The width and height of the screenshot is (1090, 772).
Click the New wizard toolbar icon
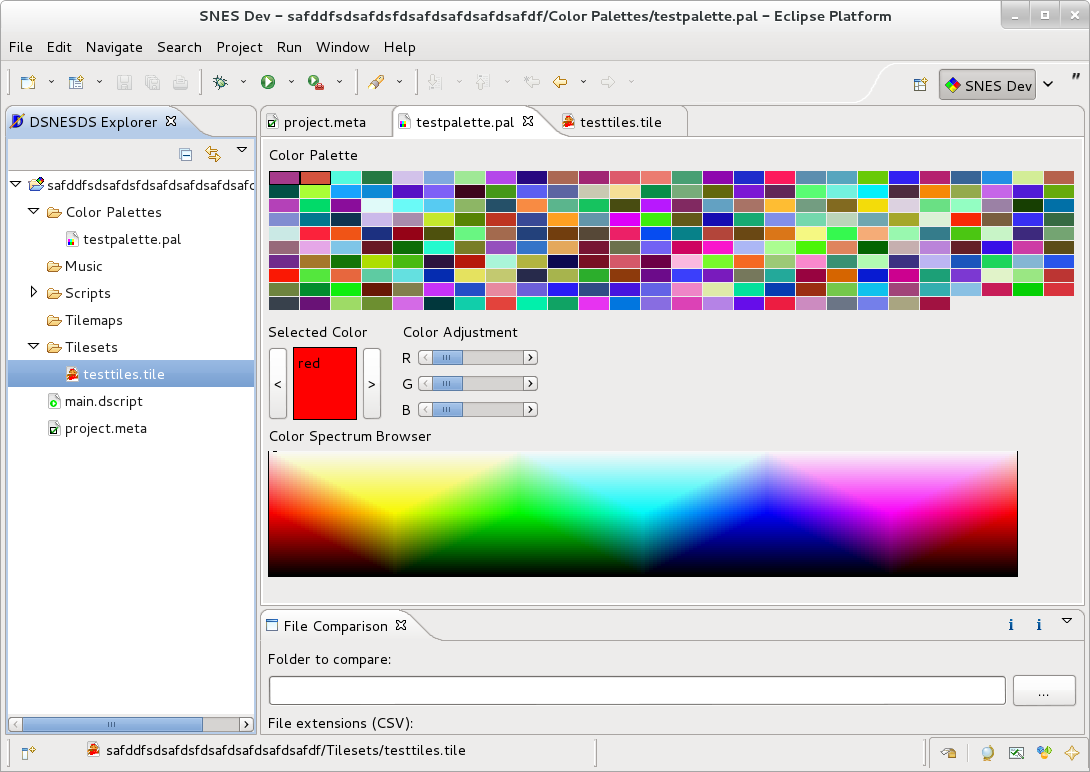tap(28, 82)
